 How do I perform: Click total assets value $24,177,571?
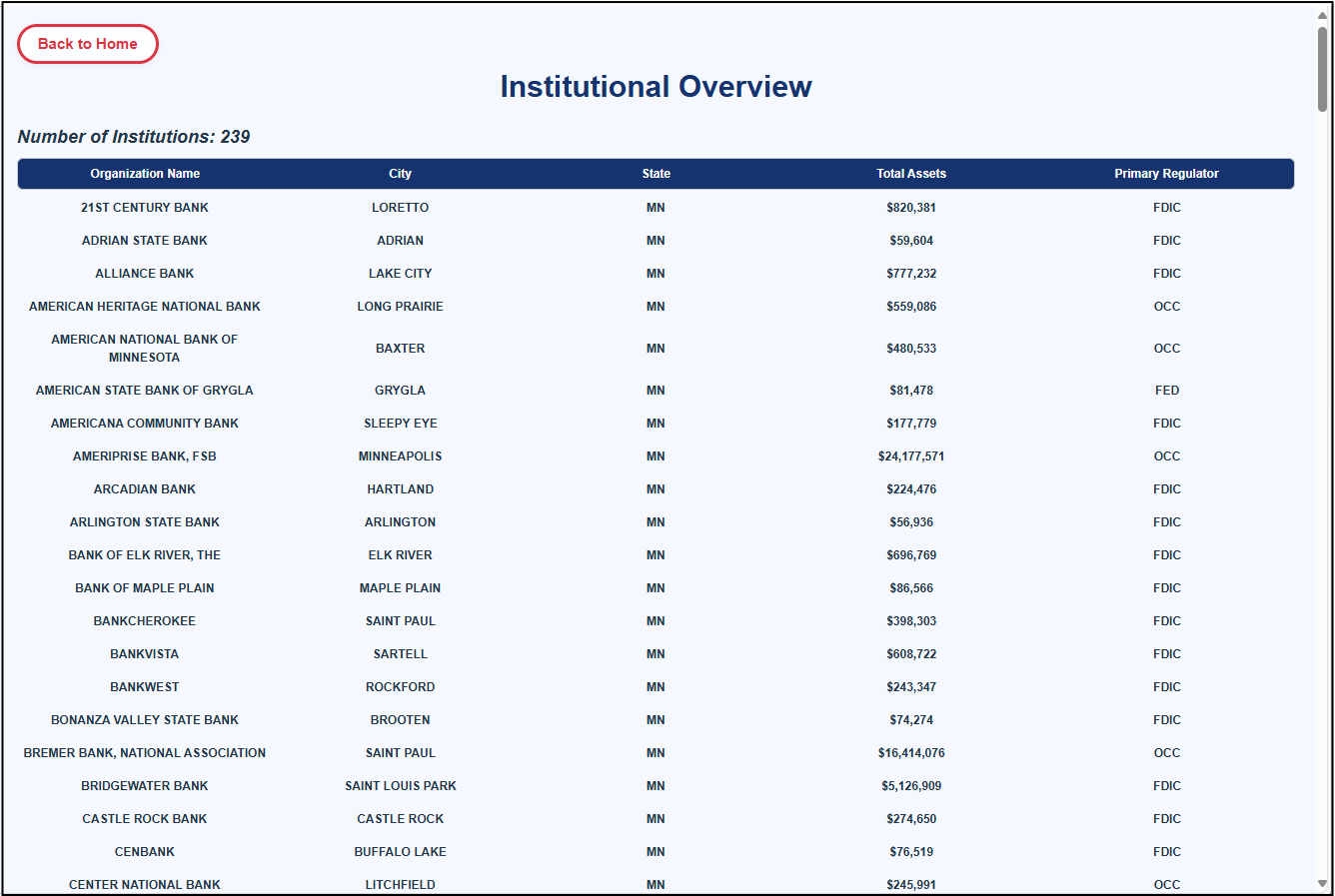(911, 456)
